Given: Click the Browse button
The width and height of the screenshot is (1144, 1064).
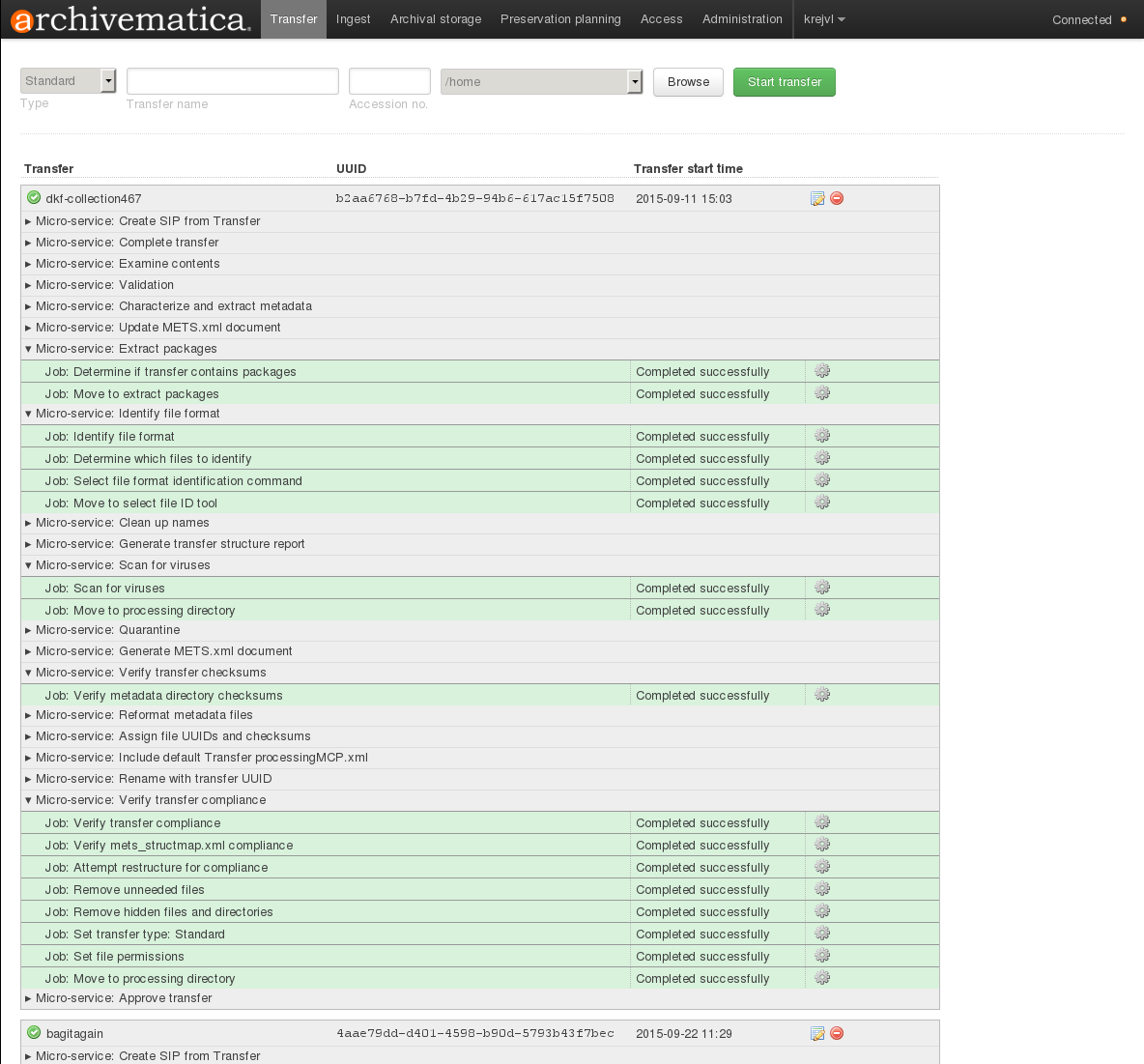Looking at the screenshot, I should click(x=688, y=82).
